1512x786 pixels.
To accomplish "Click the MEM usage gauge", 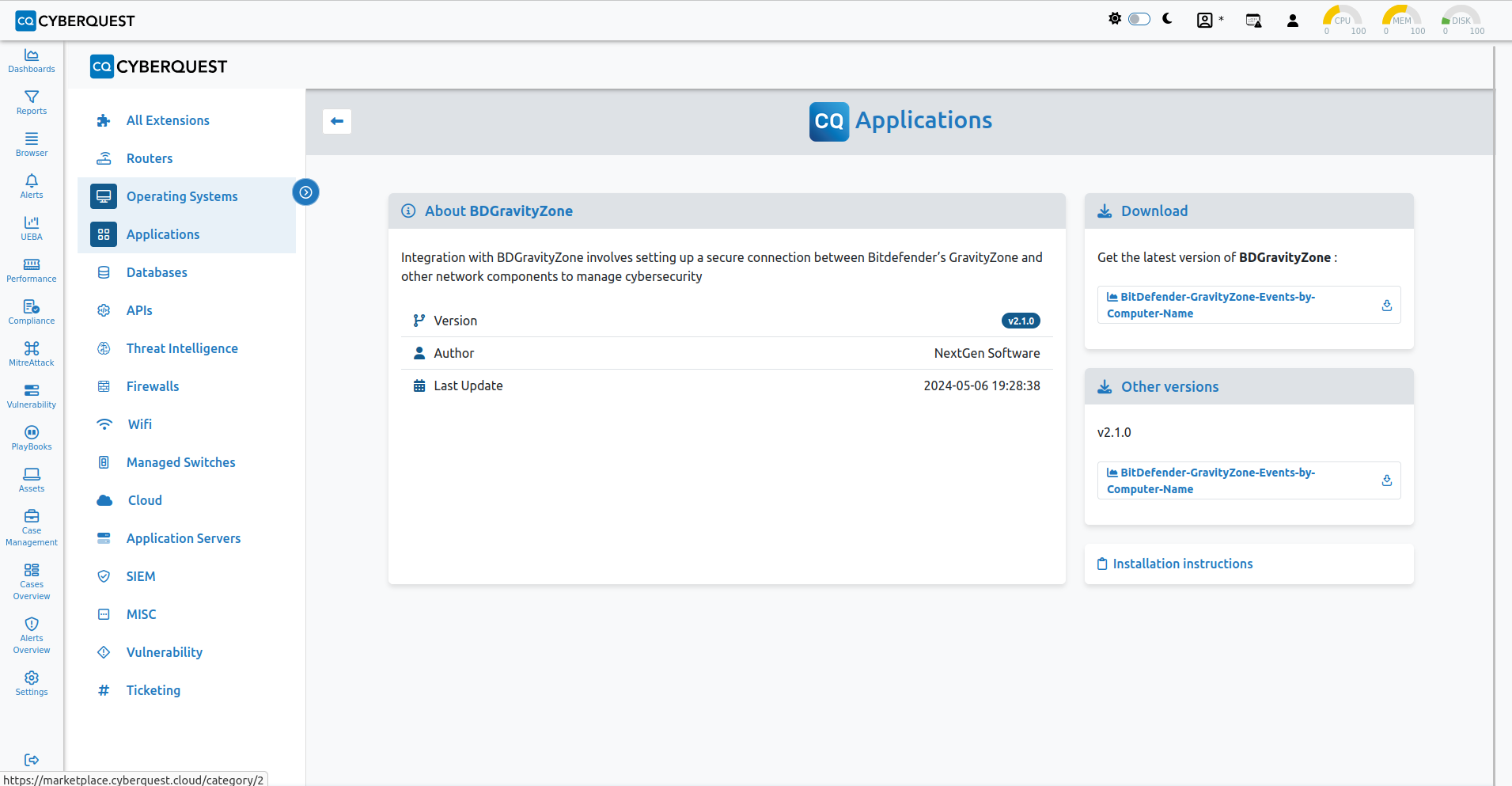I will tap(1402, 20).
